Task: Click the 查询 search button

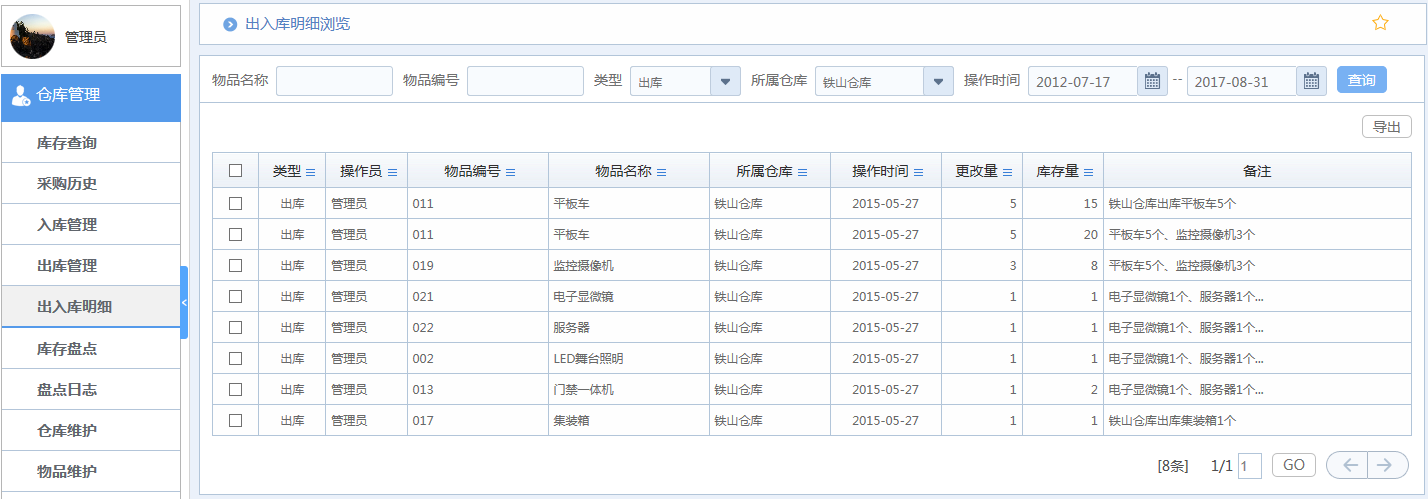Action: 1361,80
